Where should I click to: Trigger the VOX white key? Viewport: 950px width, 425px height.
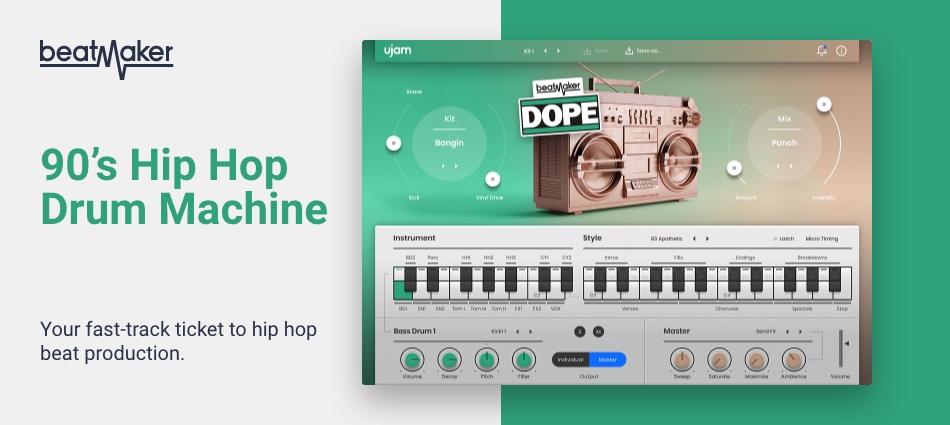(x=556, y=296)
